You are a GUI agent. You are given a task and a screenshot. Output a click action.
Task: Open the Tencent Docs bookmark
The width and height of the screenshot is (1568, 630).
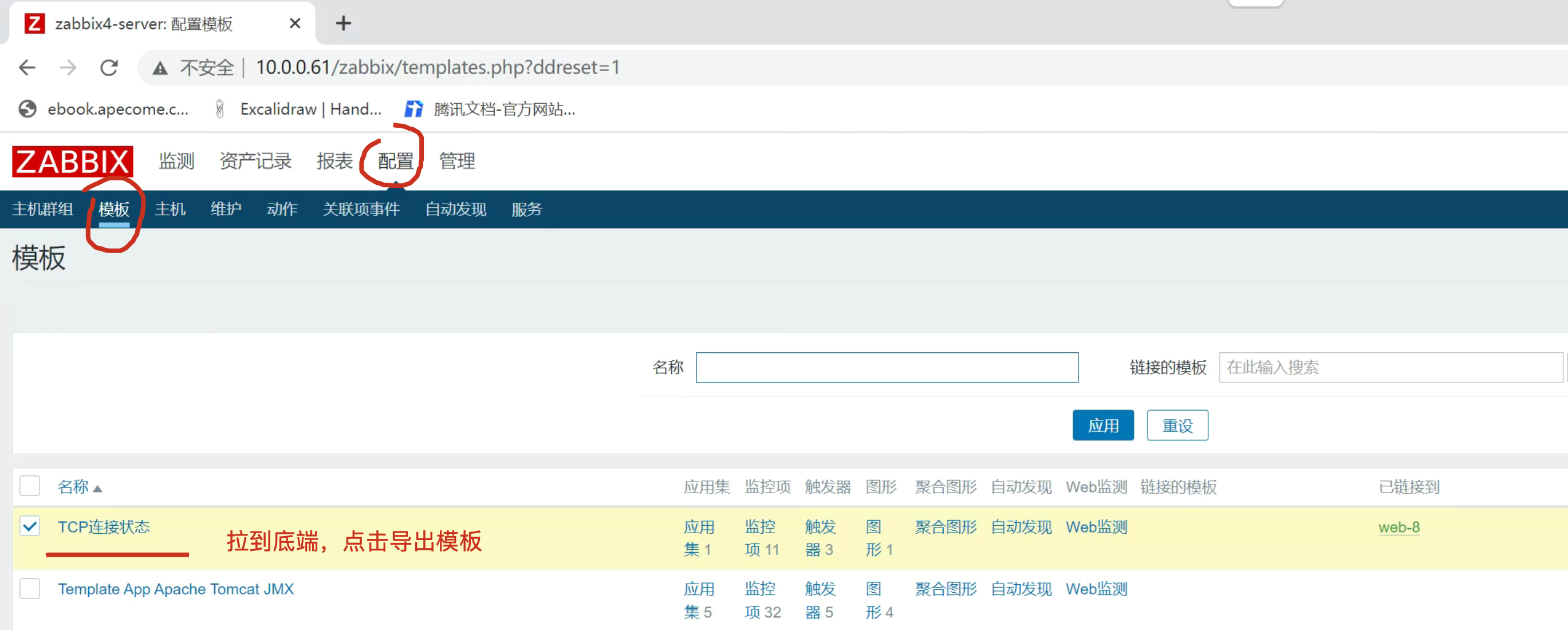pyautogui.click(x=491, y=109)
